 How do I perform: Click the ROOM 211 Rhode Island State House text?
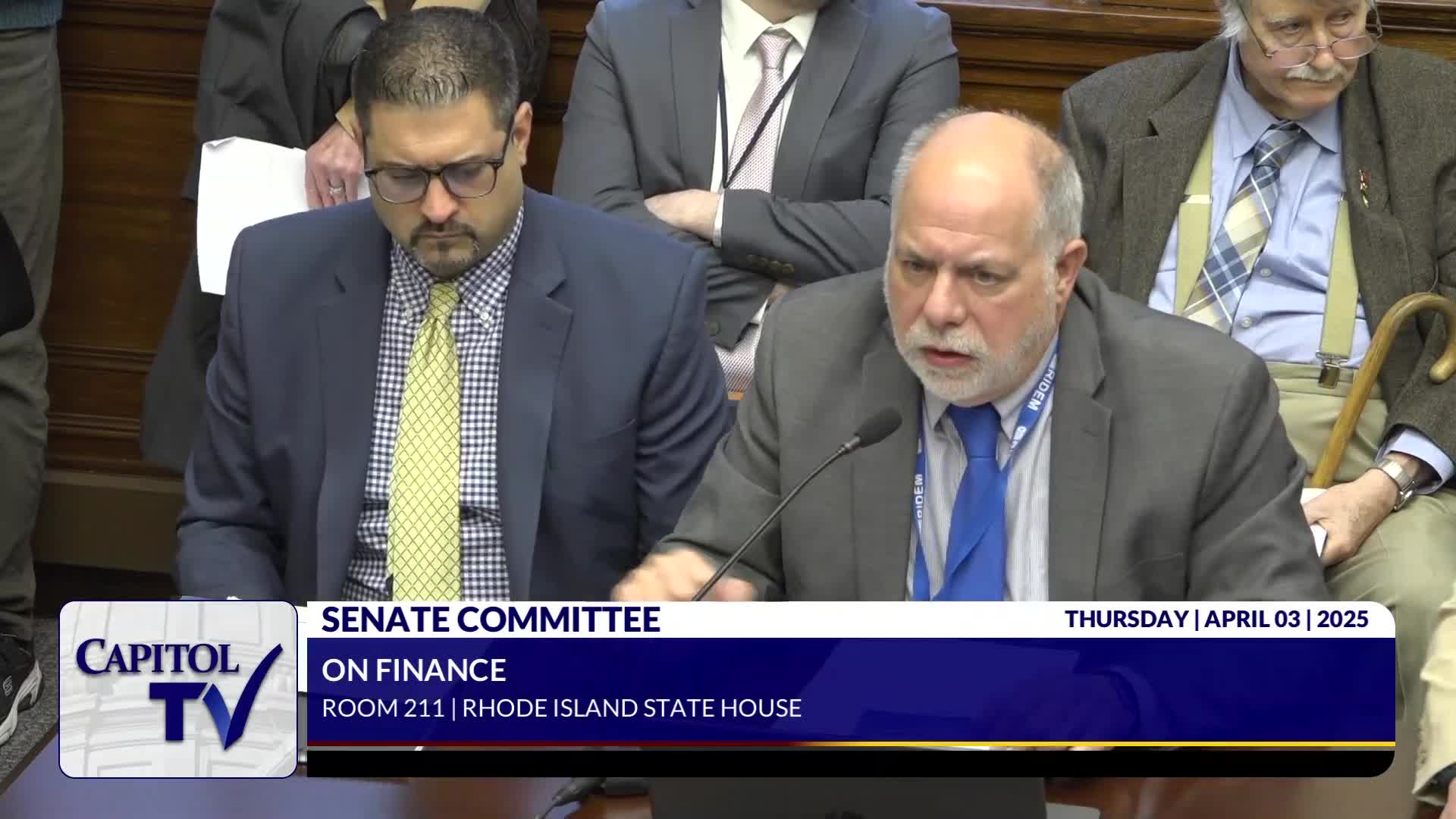pyautogui.click(x=561, y=708)
